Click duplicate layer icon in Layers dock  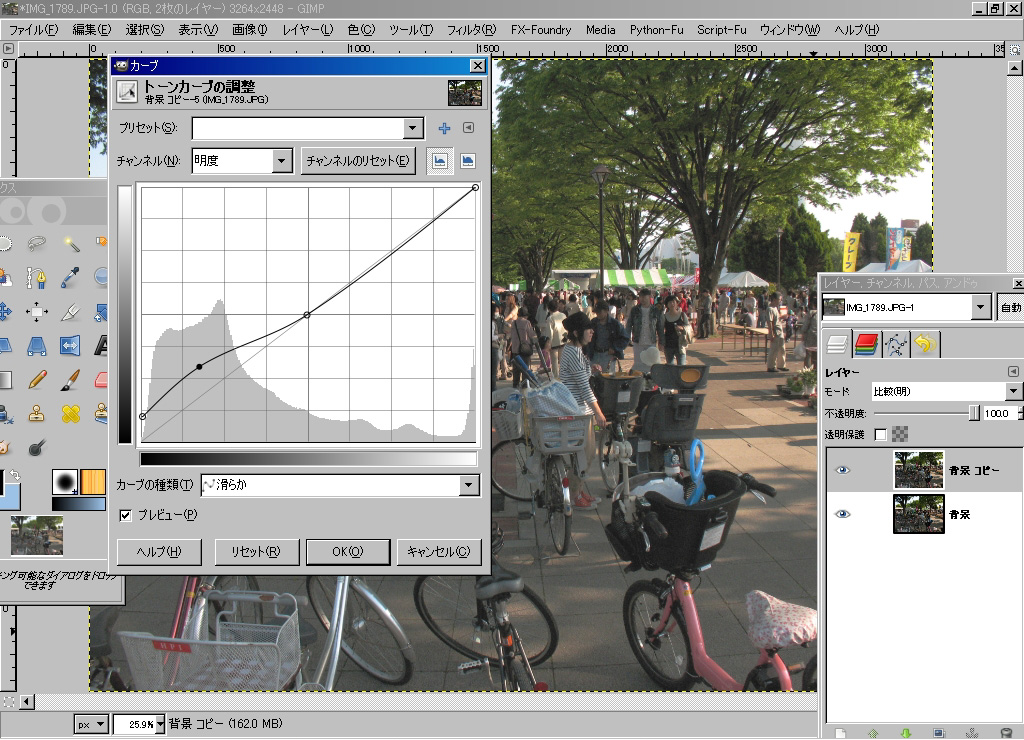pyautogui.click(x=938, y=733)
